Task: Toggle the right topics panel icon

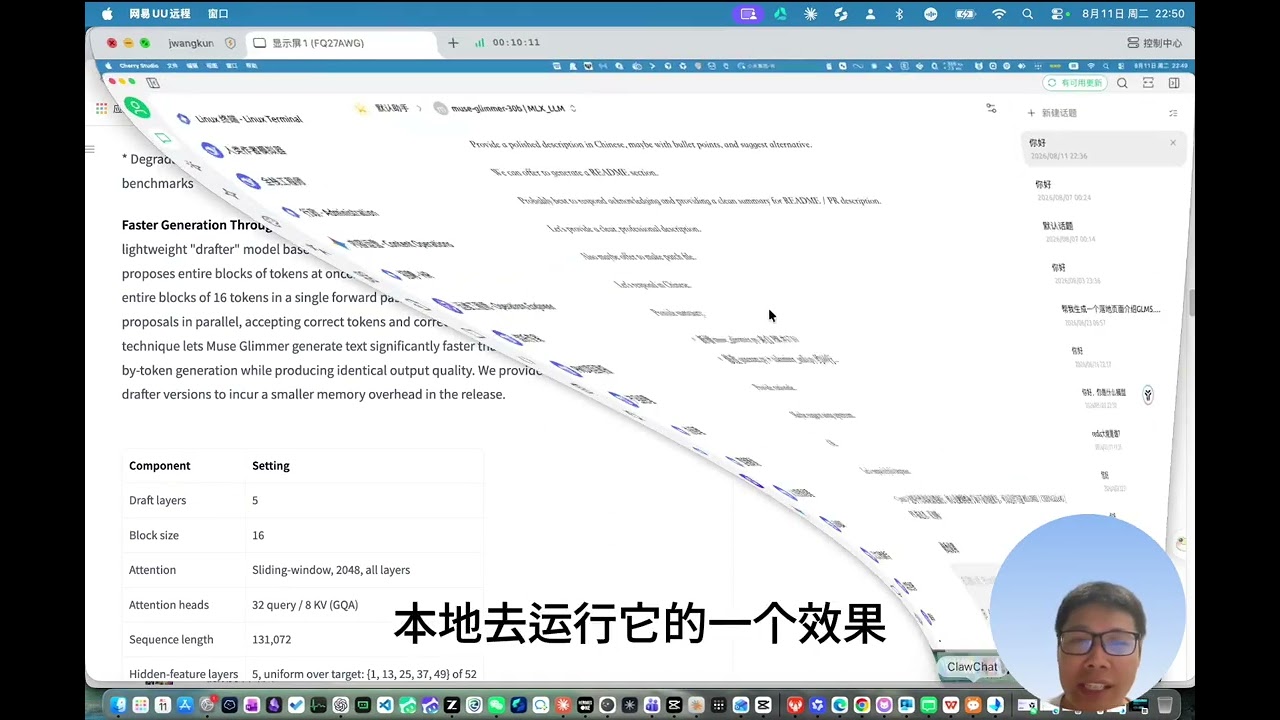Action: 1174,83
